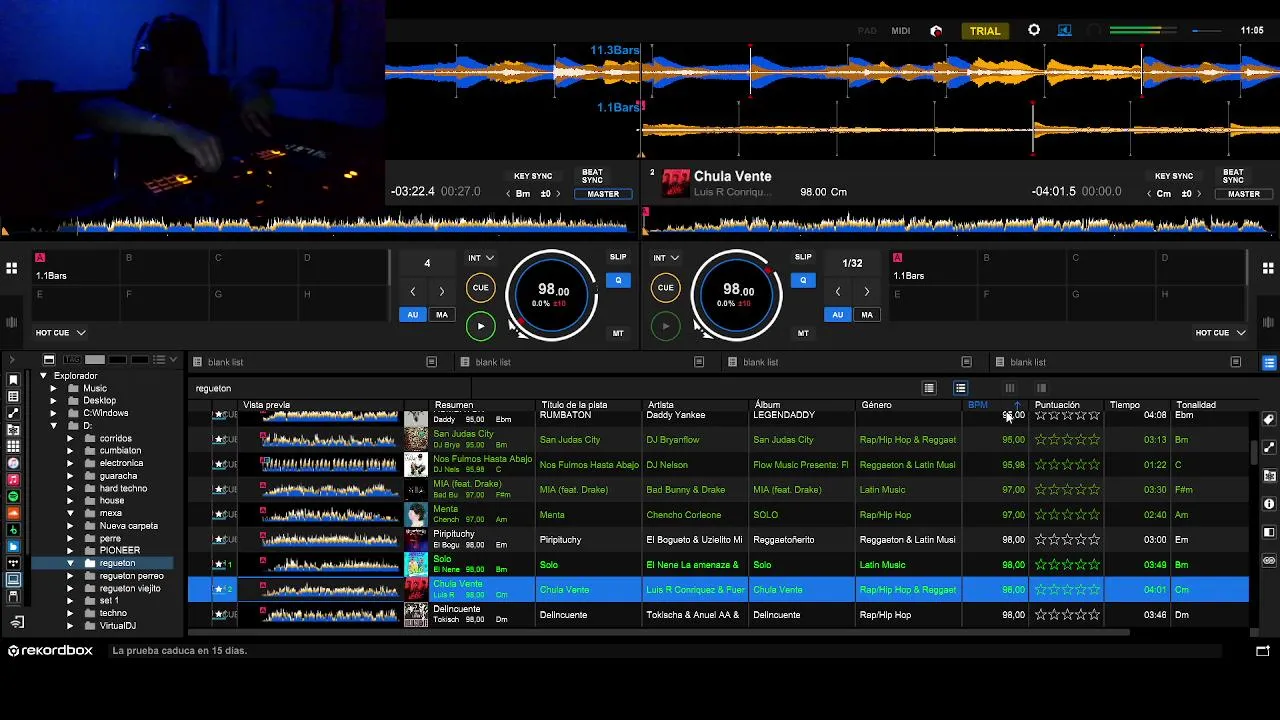Open deck 1 INT mode dropdown
The image size is (1280, 720).
481,258
